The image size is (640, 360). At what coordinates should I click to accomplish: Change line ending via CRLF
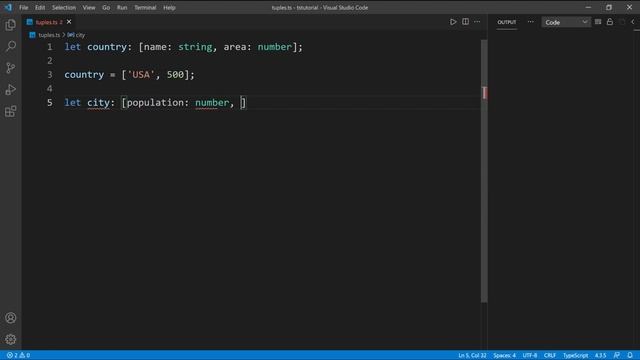[550, 355]
